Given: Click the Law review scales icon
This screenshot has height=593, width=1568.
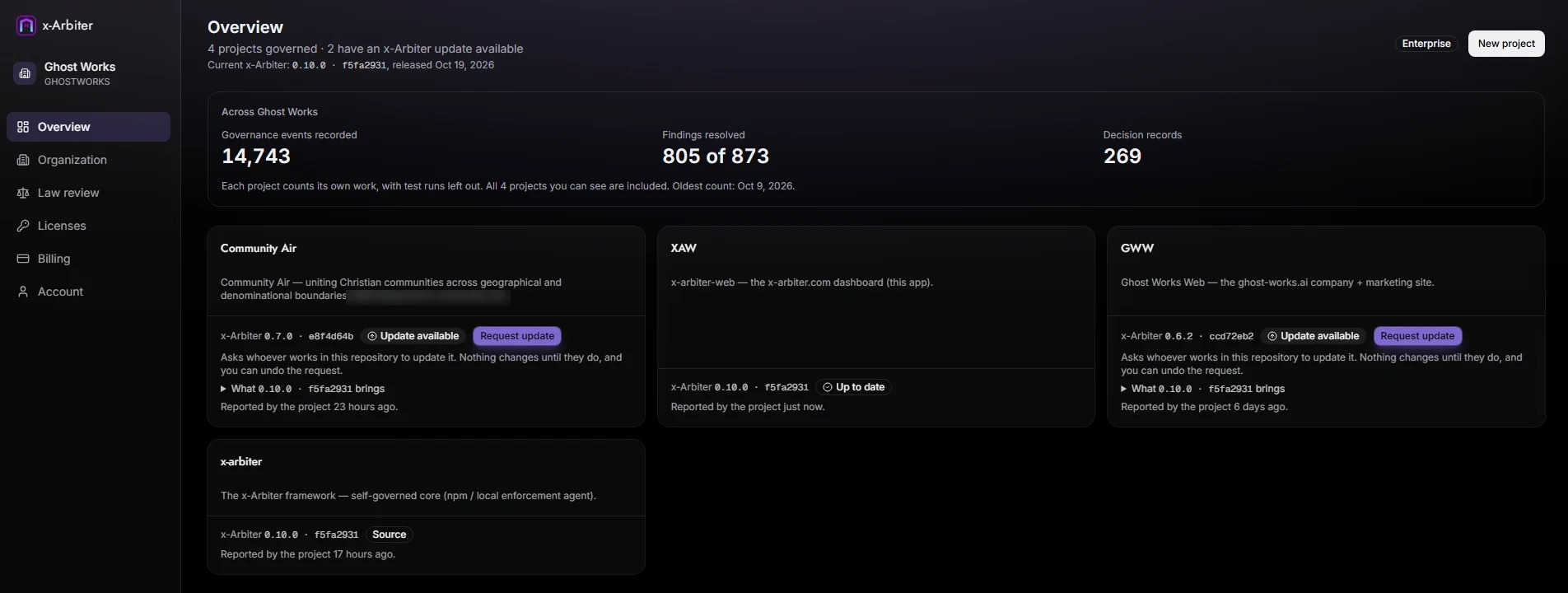Looking at the screenshot, I should (23, 193).
